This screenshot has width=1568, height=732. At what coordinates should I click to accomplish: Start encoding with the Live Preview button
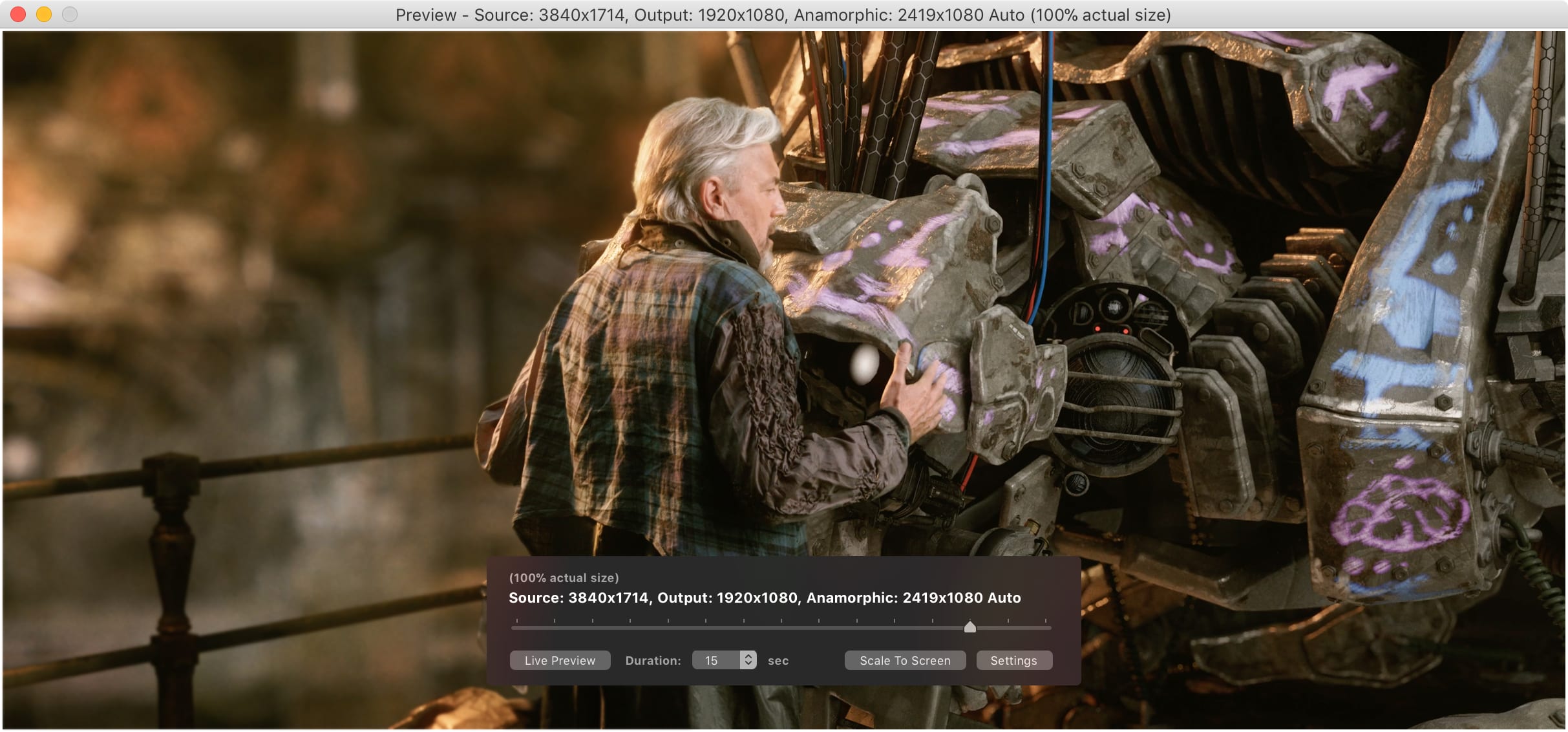[x=561, y=660]
